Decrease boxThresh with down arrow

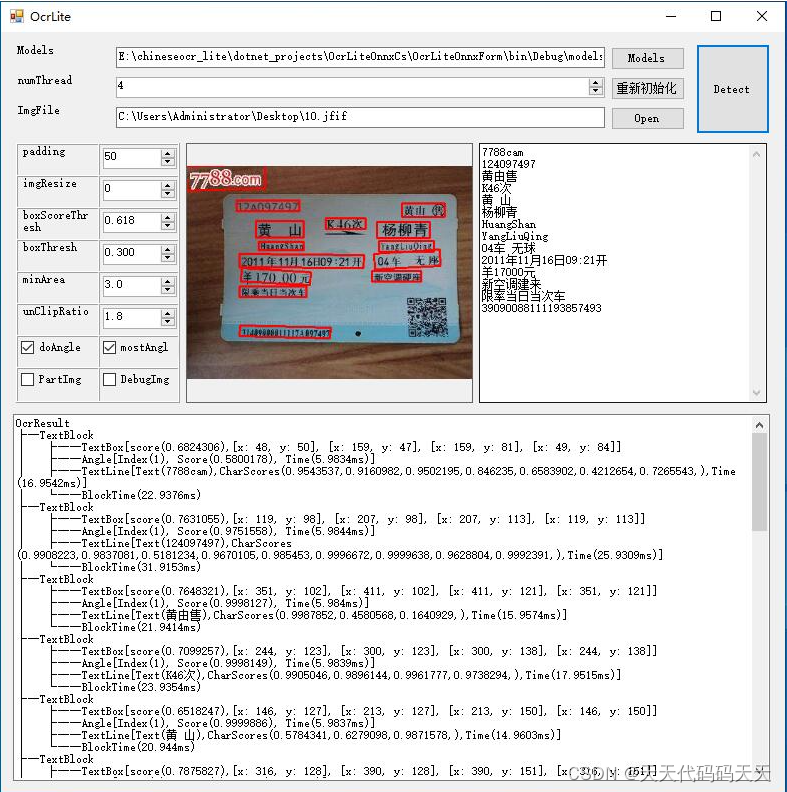coord(168,258)
